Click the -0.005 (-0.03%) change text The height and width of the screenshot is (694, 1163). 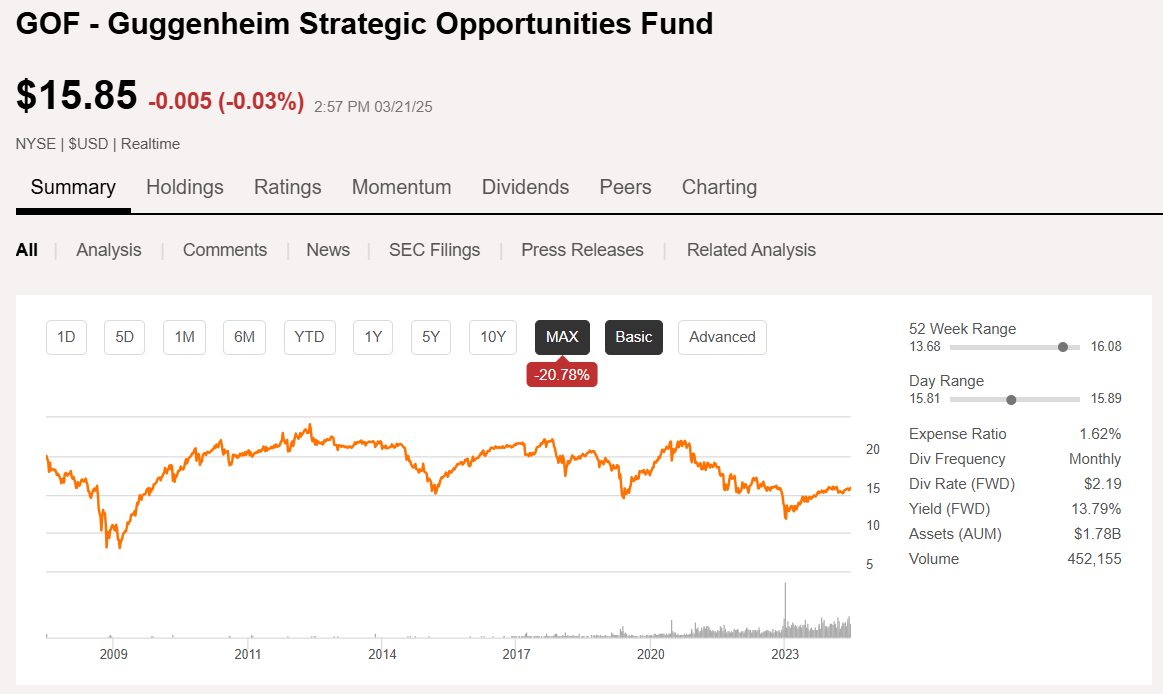point(226,101)
